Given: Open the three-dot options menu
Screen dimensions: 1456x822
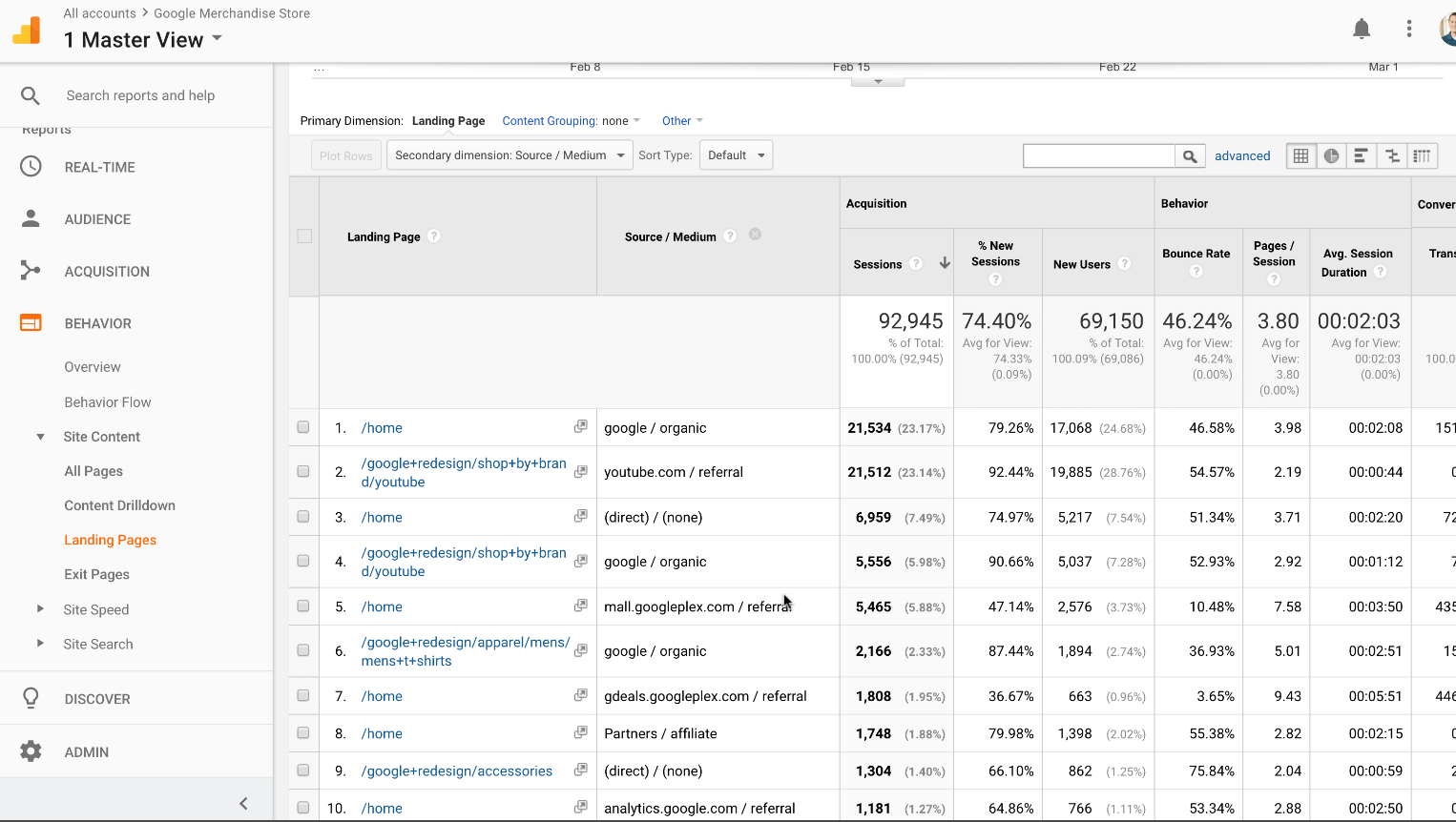Looking at the screenshot, I should click(x=1409, y=29).
